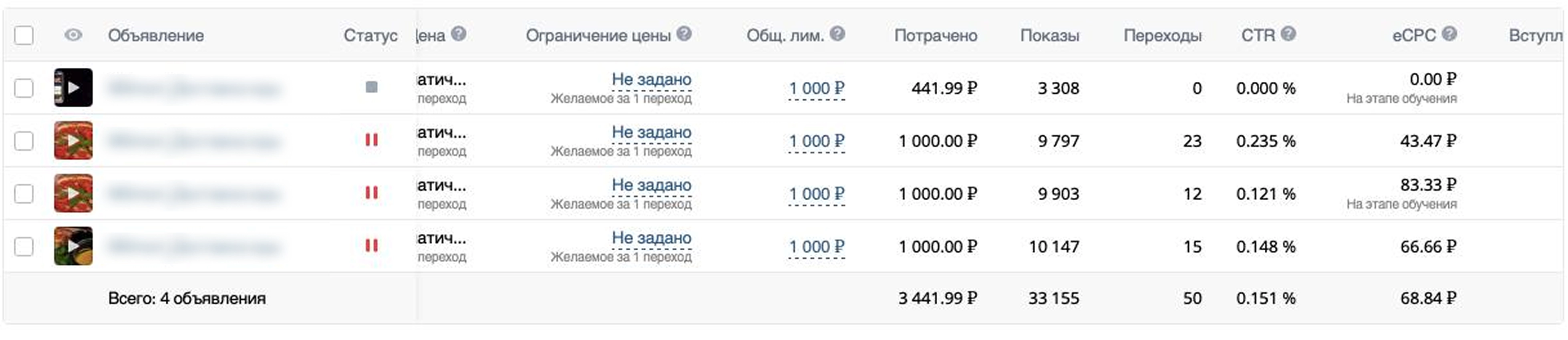Click help icon beside eCPC header
Screen dimensions: 1568x340
point(1449,34)
